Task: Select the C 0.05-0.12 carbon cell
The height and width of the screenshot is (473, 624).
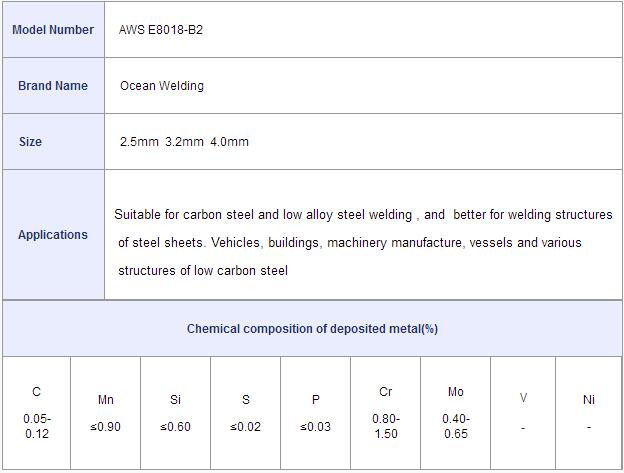Action: tap(37, 413)
